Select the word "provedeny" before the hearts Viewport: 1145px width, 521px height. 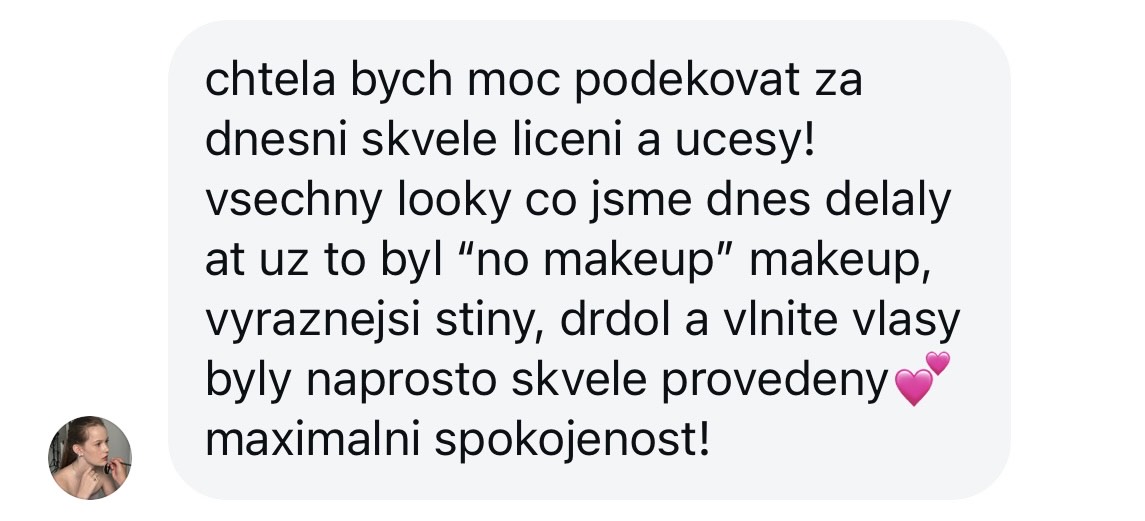click(x=775, y=383)
